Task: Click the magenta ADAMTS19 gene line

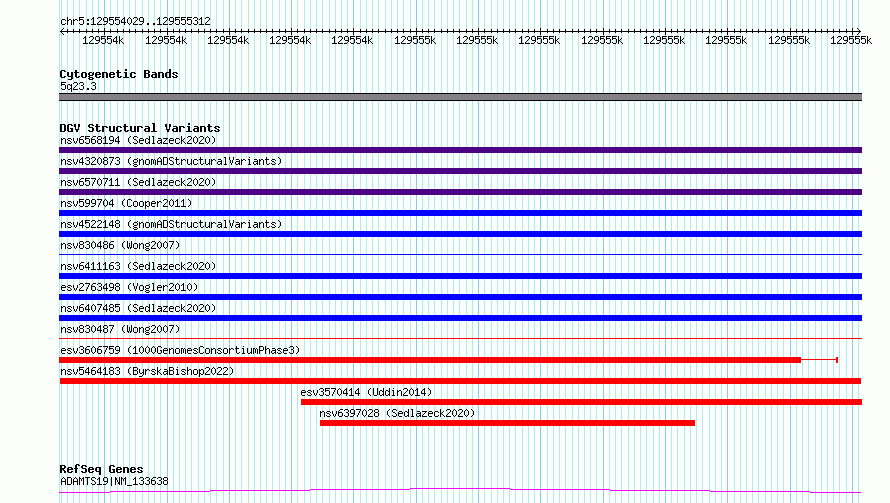Action: (x=460, y=490)
